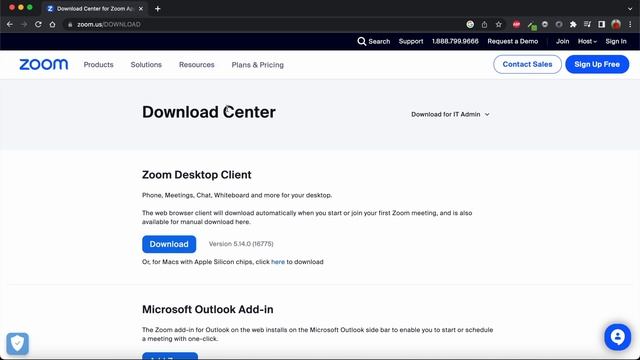
Task: Click Contact Sales button
Action: pos(527,64)
